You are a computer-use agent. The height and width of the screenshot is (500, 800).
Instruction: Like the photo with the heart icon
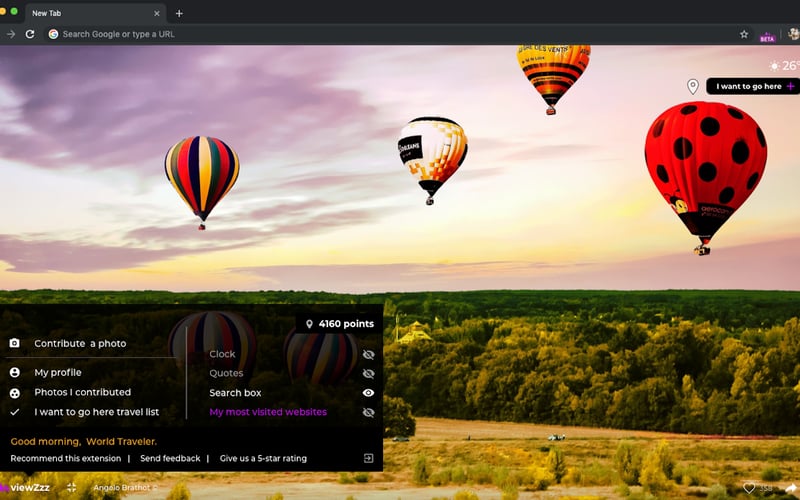tap(749, 488)
